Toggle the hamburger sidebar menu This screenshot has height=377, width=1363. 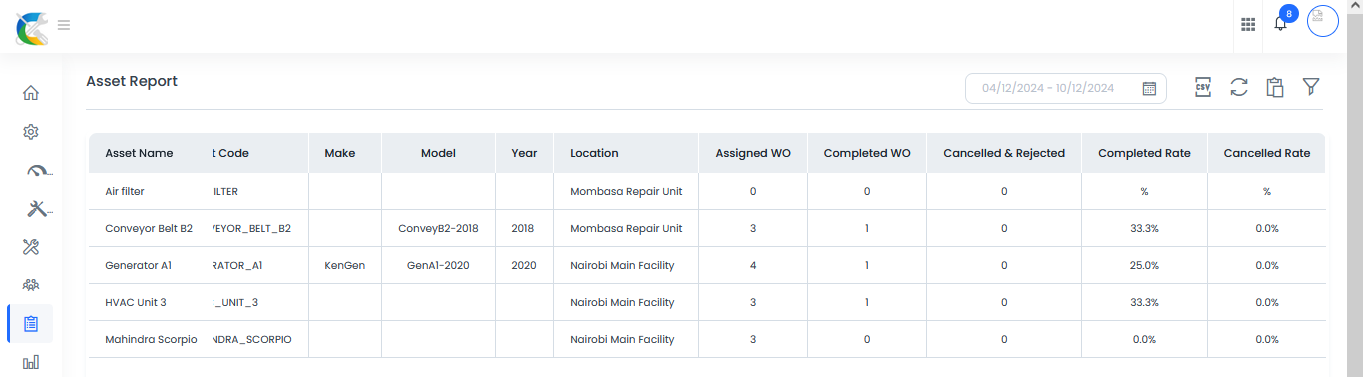click(64, 25)
